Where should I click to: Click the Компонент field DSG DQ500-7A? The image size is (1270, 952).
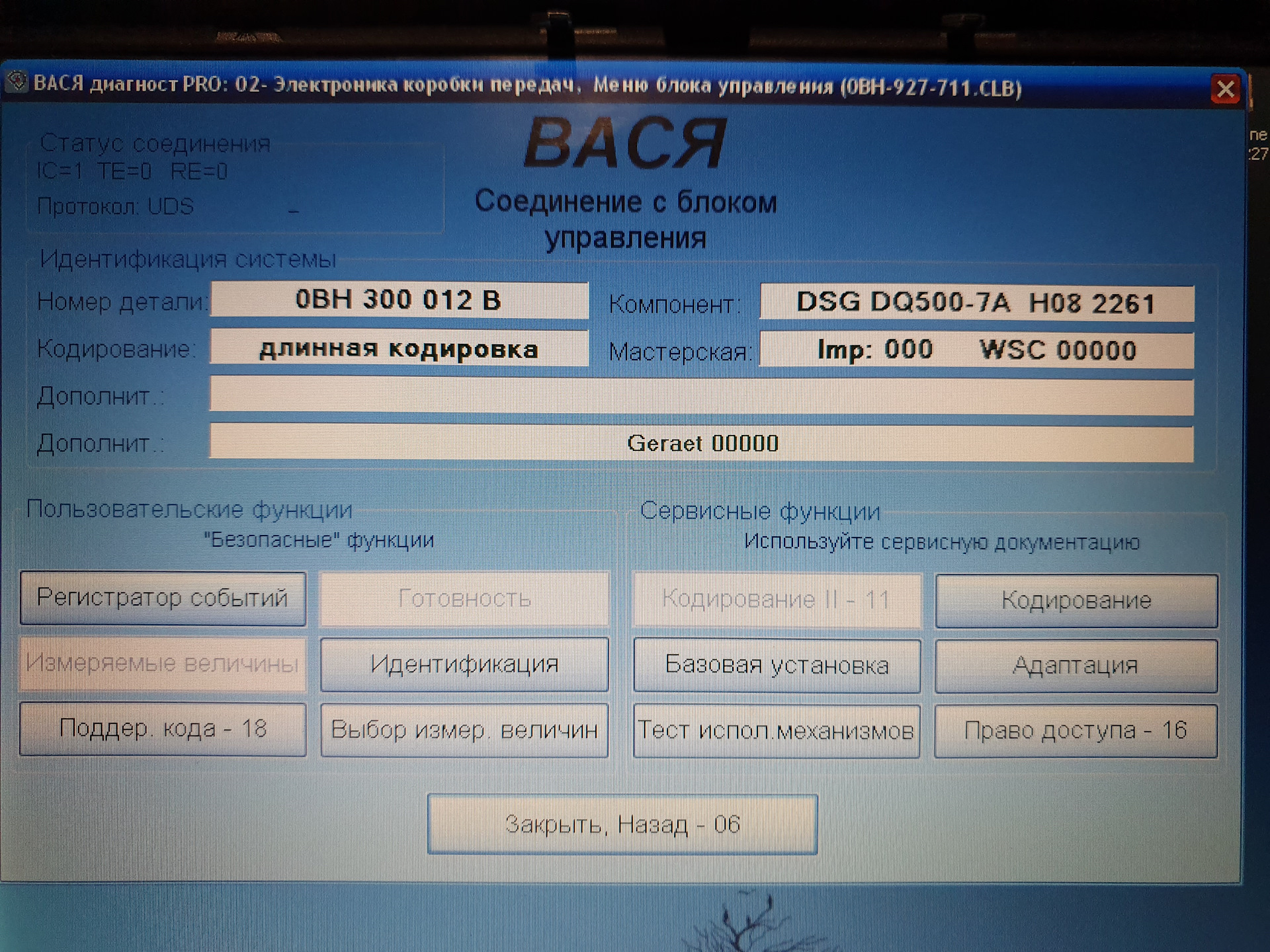point(977,303)
